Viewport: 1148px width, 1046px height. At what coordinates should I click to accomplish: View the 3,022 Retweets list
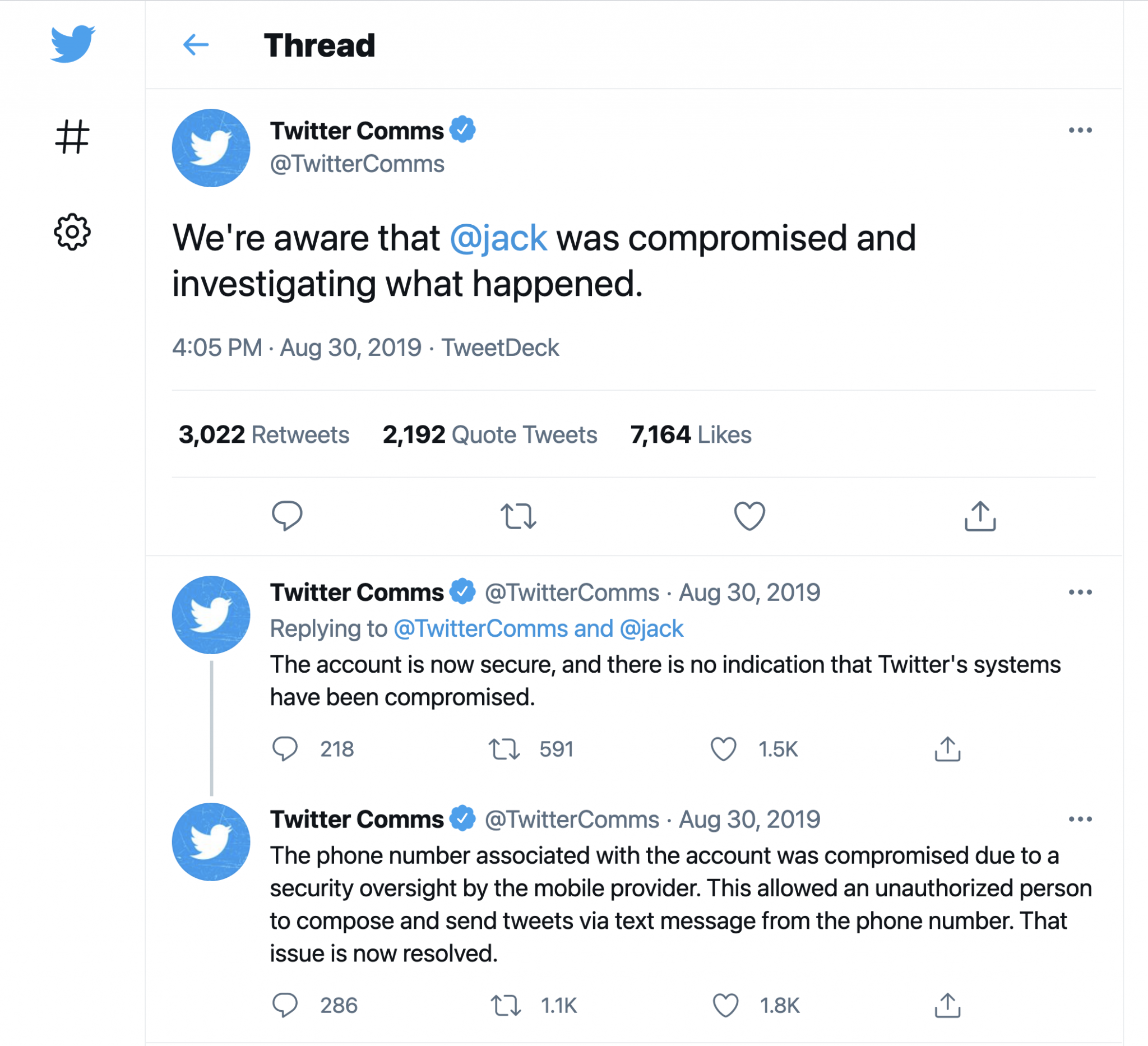(263, 434)
